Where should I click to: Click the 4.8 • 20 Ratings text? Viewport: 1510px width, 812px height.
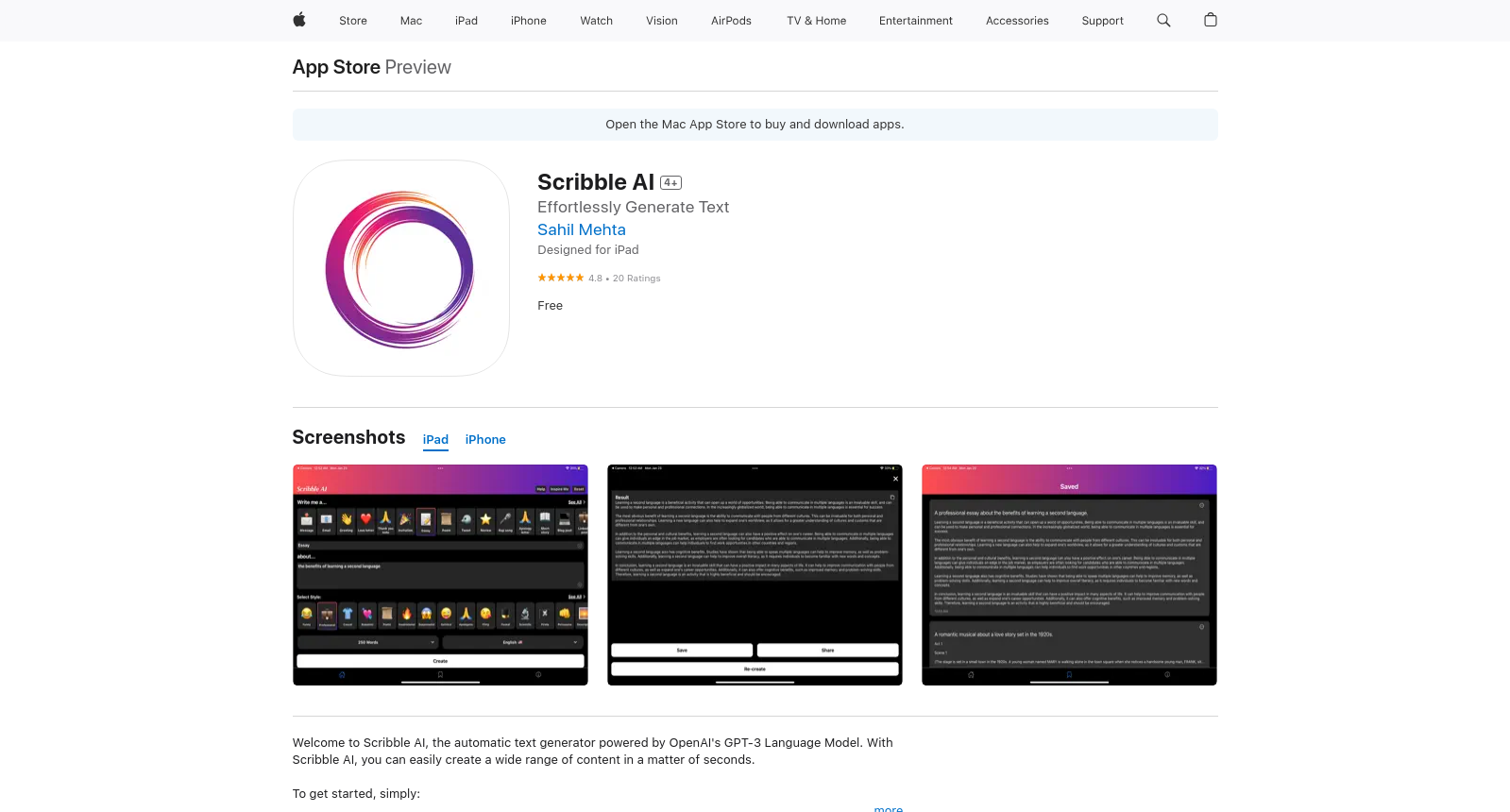click(624, 279)
